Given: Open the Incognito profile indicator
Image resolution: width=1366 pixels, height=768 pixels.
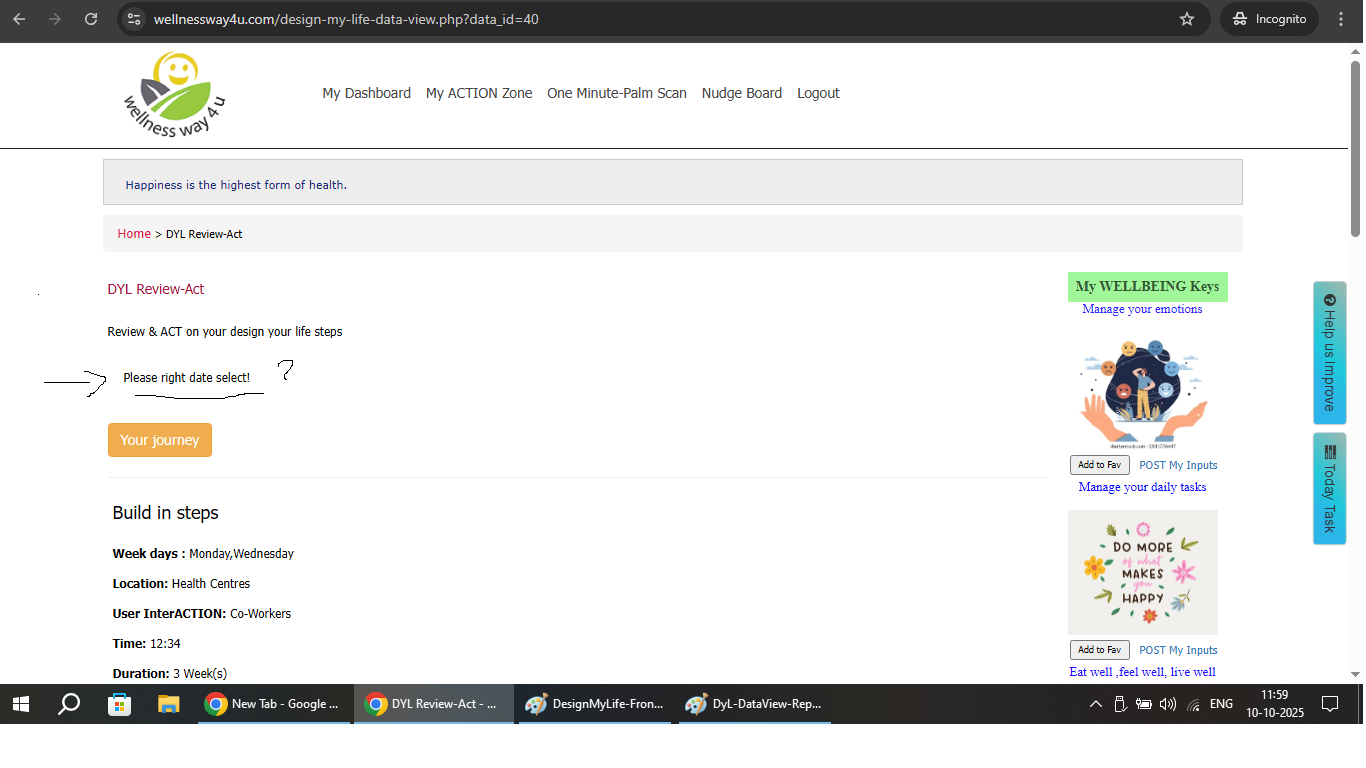Looking at the screenshot, I should pos(1269,19).
